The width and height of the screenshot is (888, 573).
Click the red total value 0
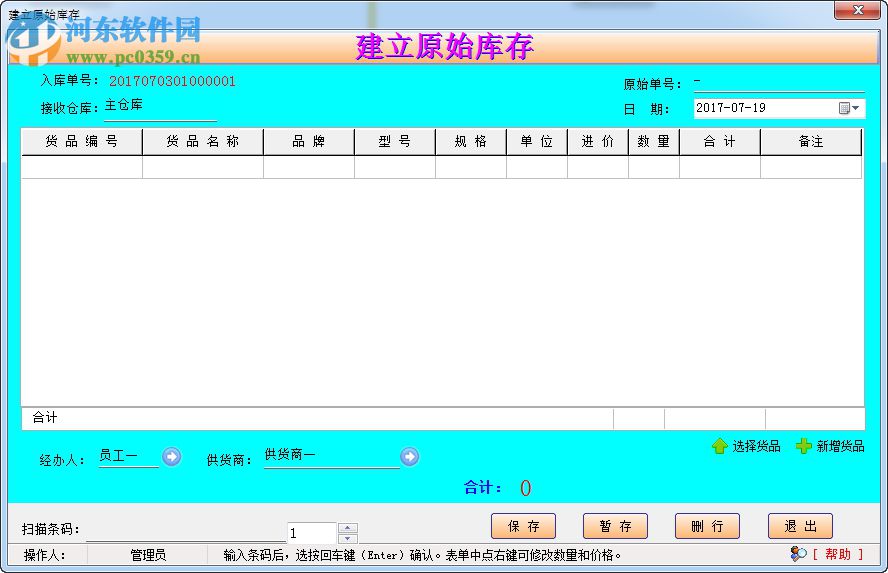pyautogui.click(x=526, y=488)
